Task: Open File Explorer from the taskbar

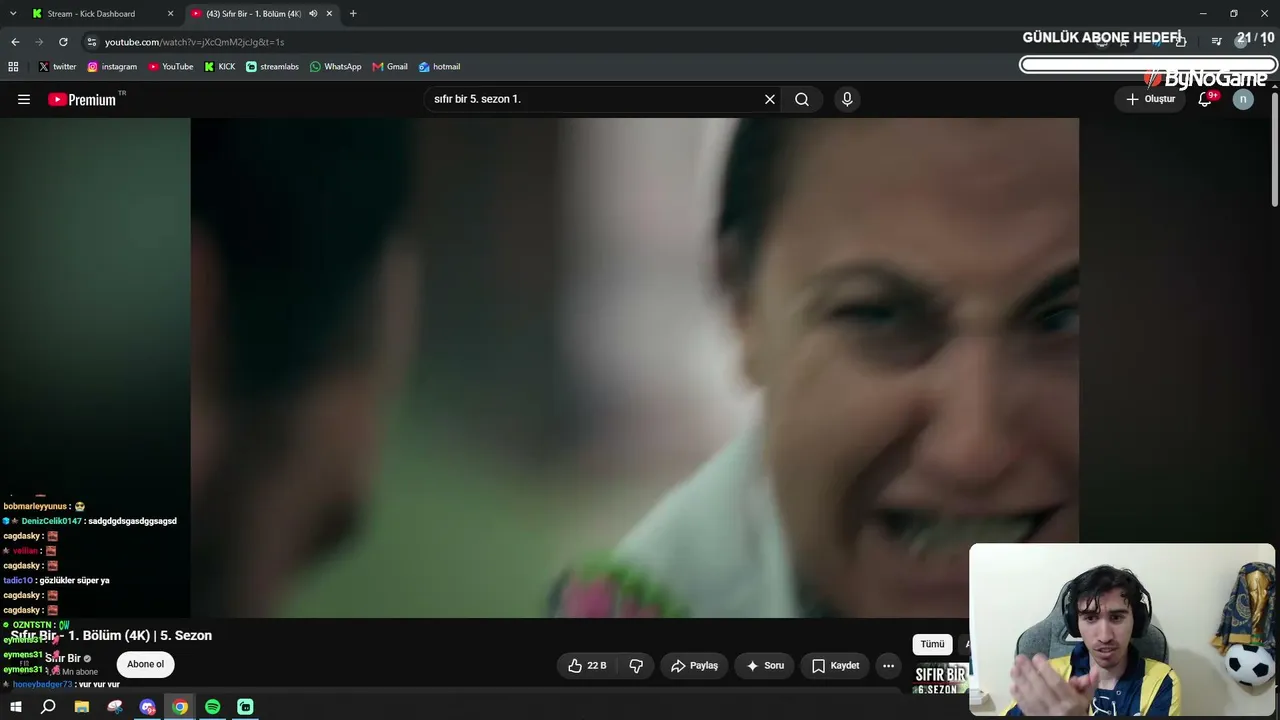Action: coord(82,707)
